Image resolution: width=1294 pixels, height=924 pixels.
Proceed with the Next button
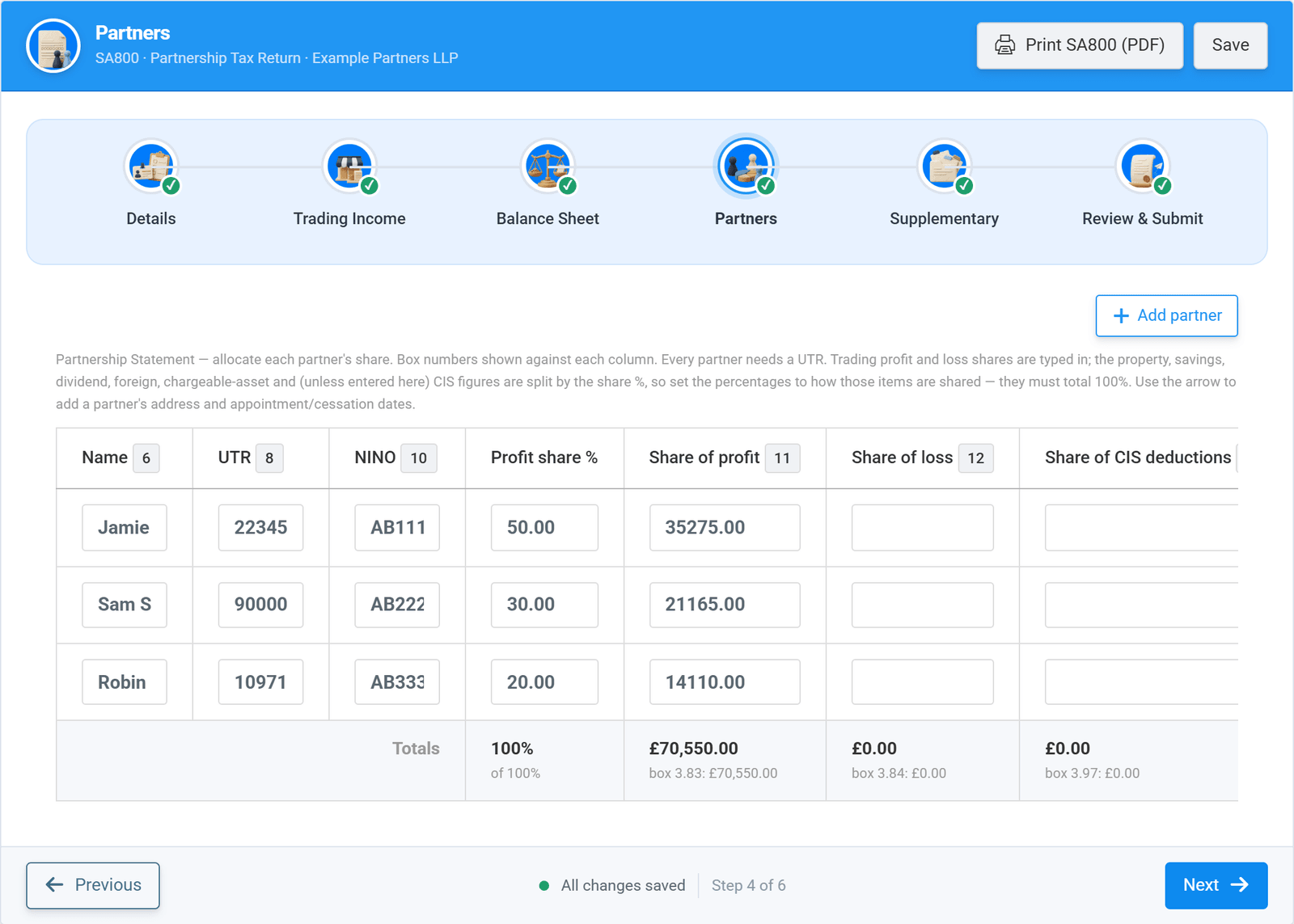point(1216,885)
